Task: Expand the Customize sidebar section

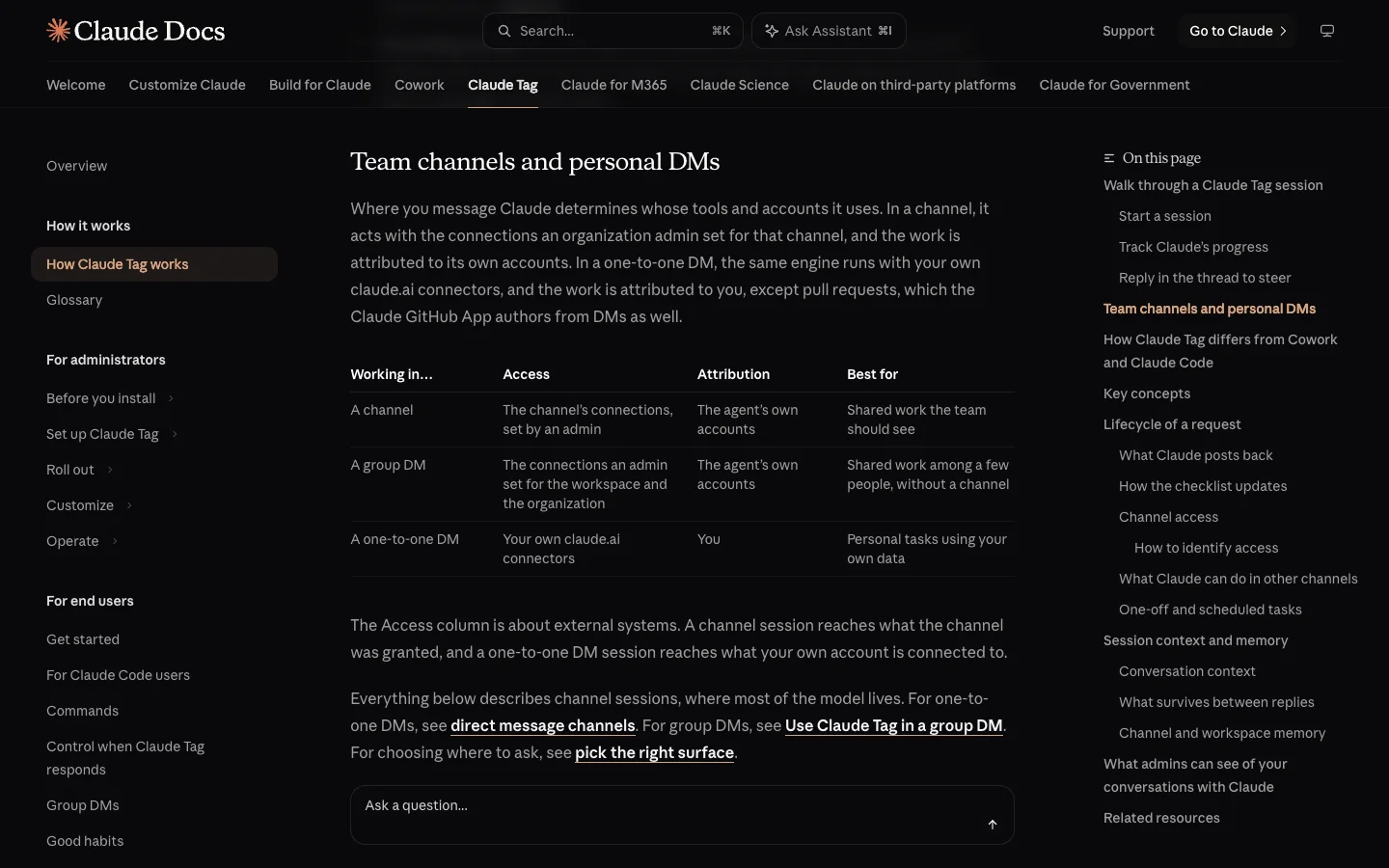Action: pyautogui.click(x=129, y=505)
